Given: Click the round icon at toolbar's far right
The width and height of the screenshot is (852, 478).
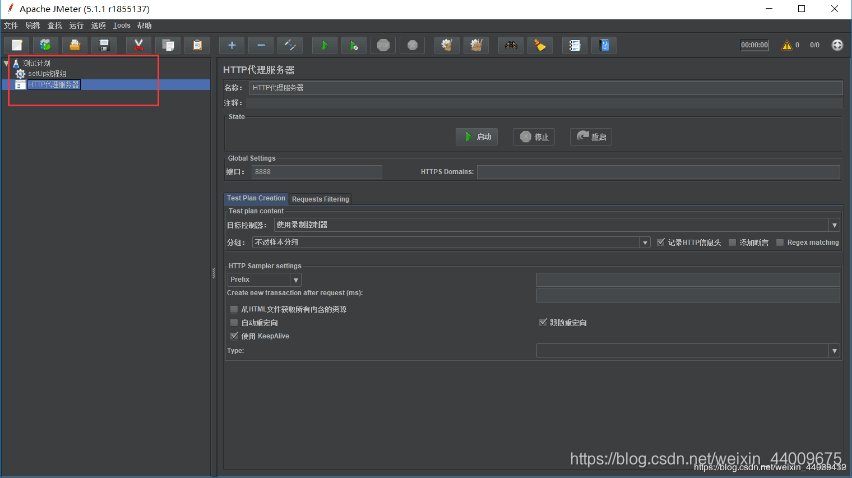Looking at the screenshot, I should tap(837, 45).
